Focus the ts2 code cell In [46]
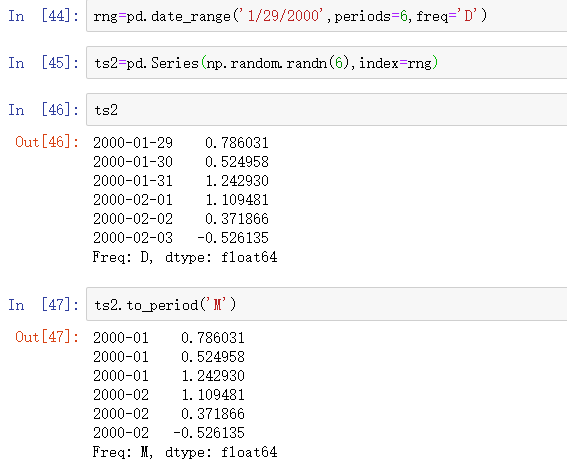Image resolution: width=567 pixels, height=469 pixels. [x=327, y=110]
